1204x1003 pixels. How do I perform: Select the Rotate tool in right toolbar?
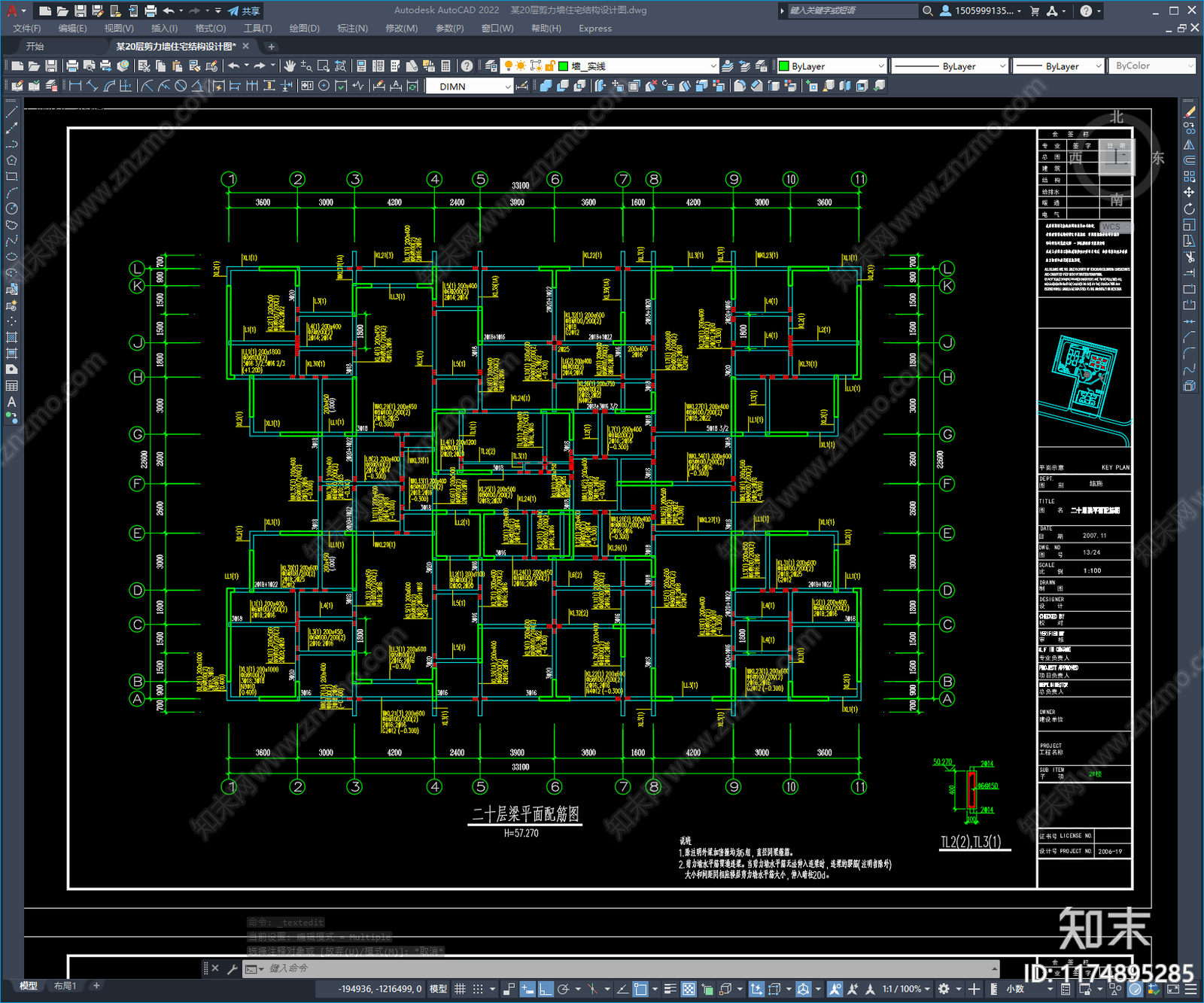click(x=1189, y=209)
